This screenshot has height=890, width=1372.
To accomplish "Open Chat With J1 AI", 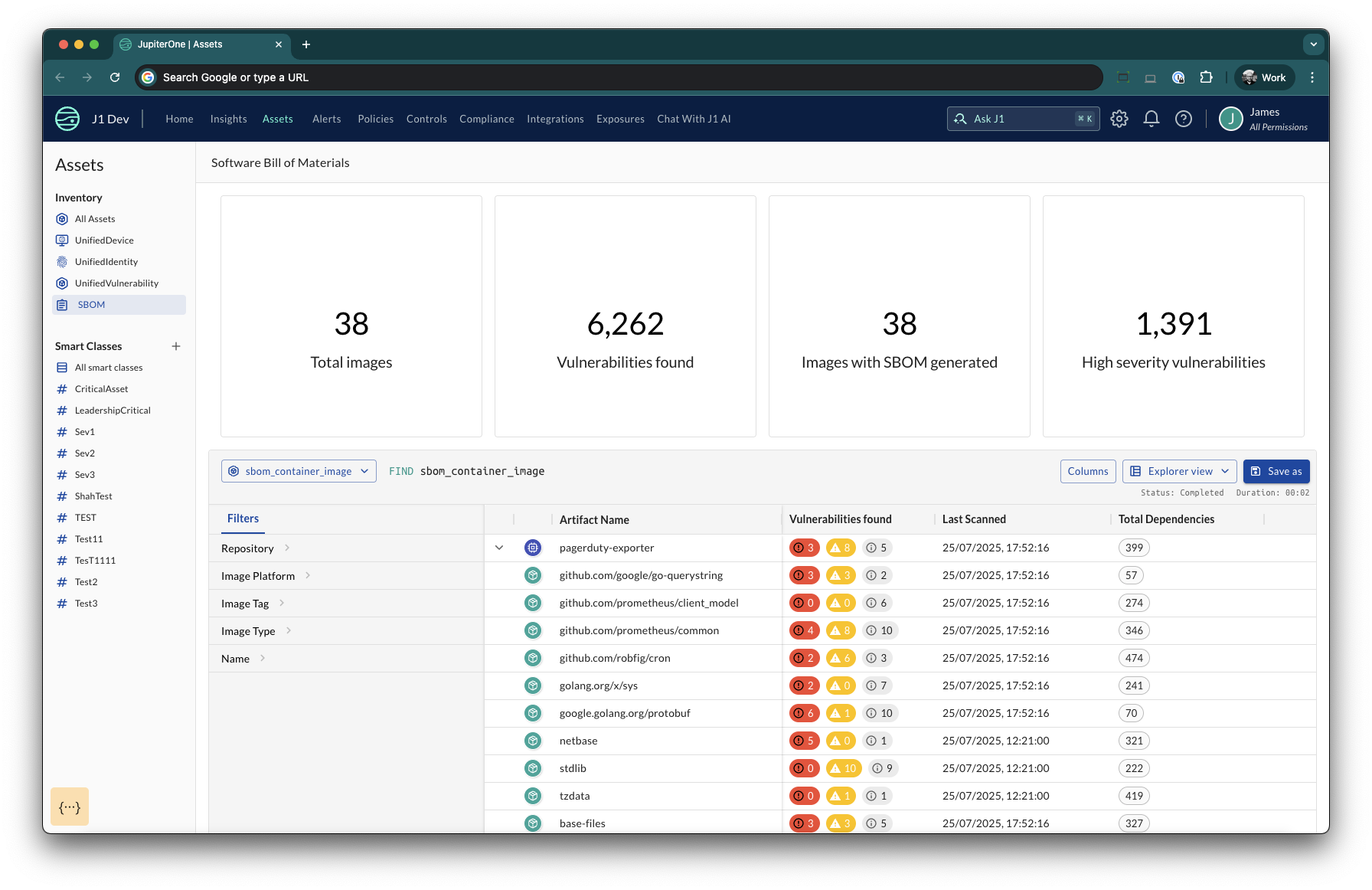I will tap(694, 119).
